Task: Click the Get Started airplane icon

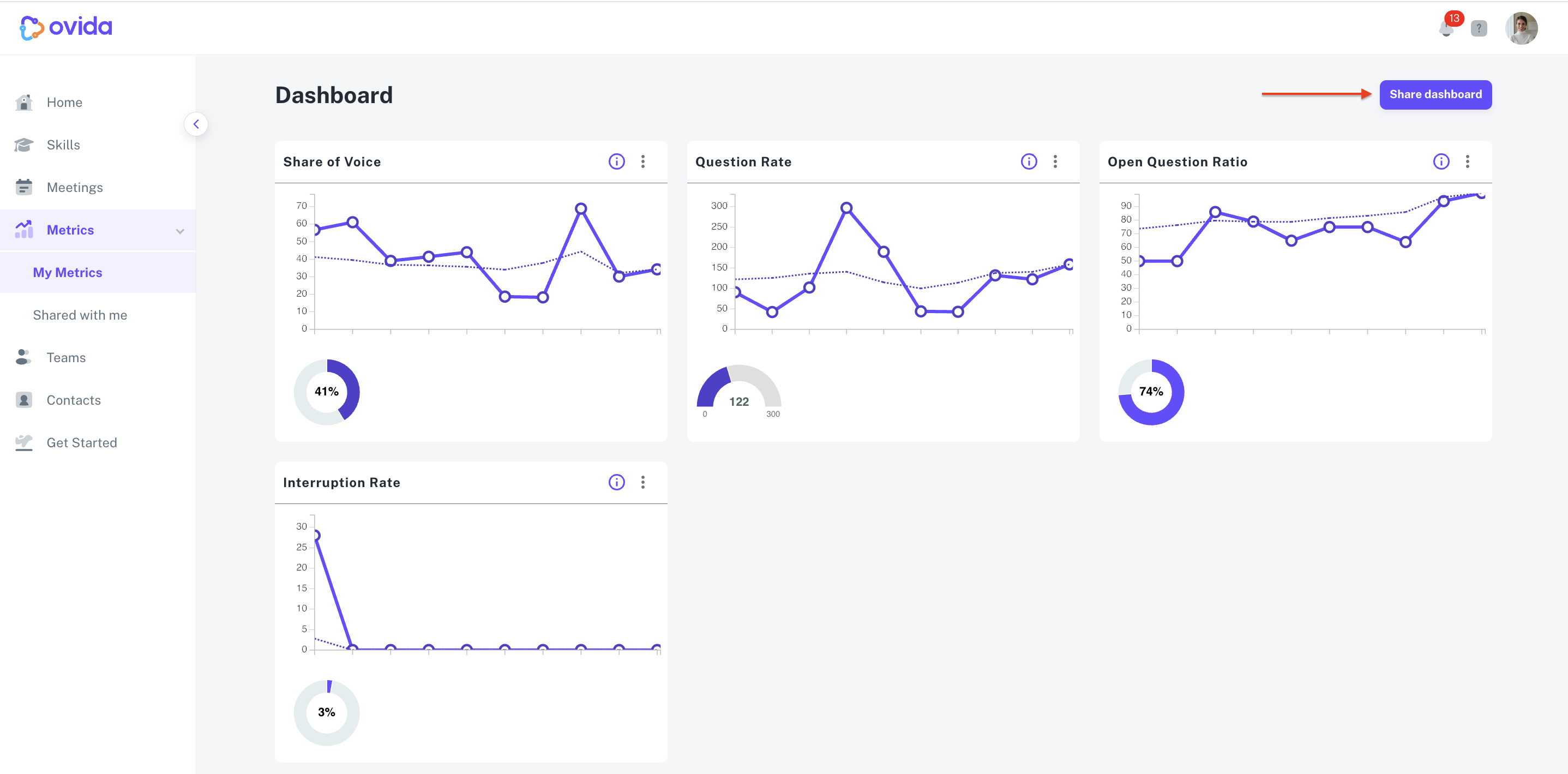Action: (x=24, y=443)
